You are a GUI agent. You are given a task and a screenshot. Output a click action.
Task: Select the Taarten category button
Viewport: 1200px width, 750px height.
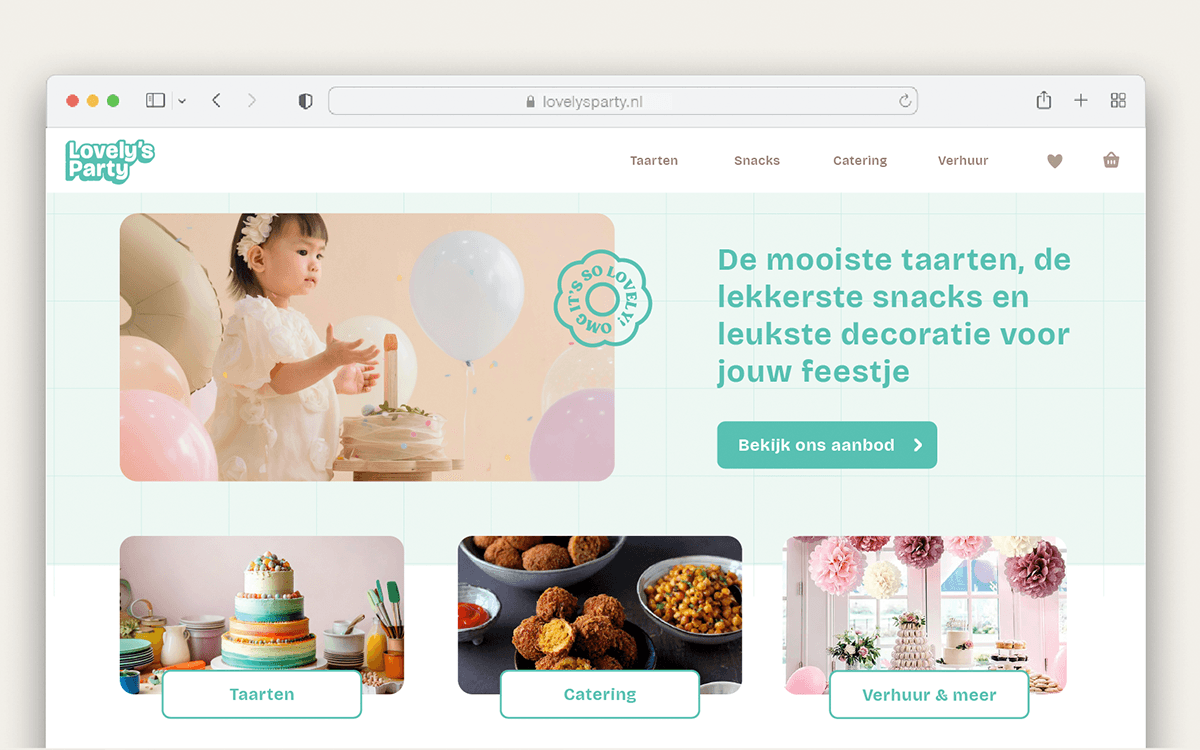[x=262, y=694]
